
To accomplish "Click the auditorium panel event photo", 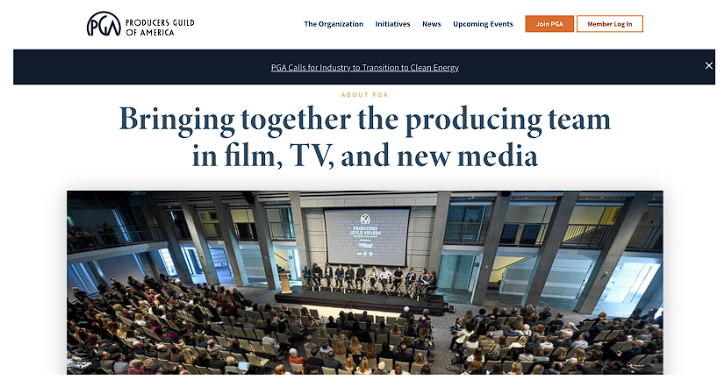I will (x=365, y=282).
